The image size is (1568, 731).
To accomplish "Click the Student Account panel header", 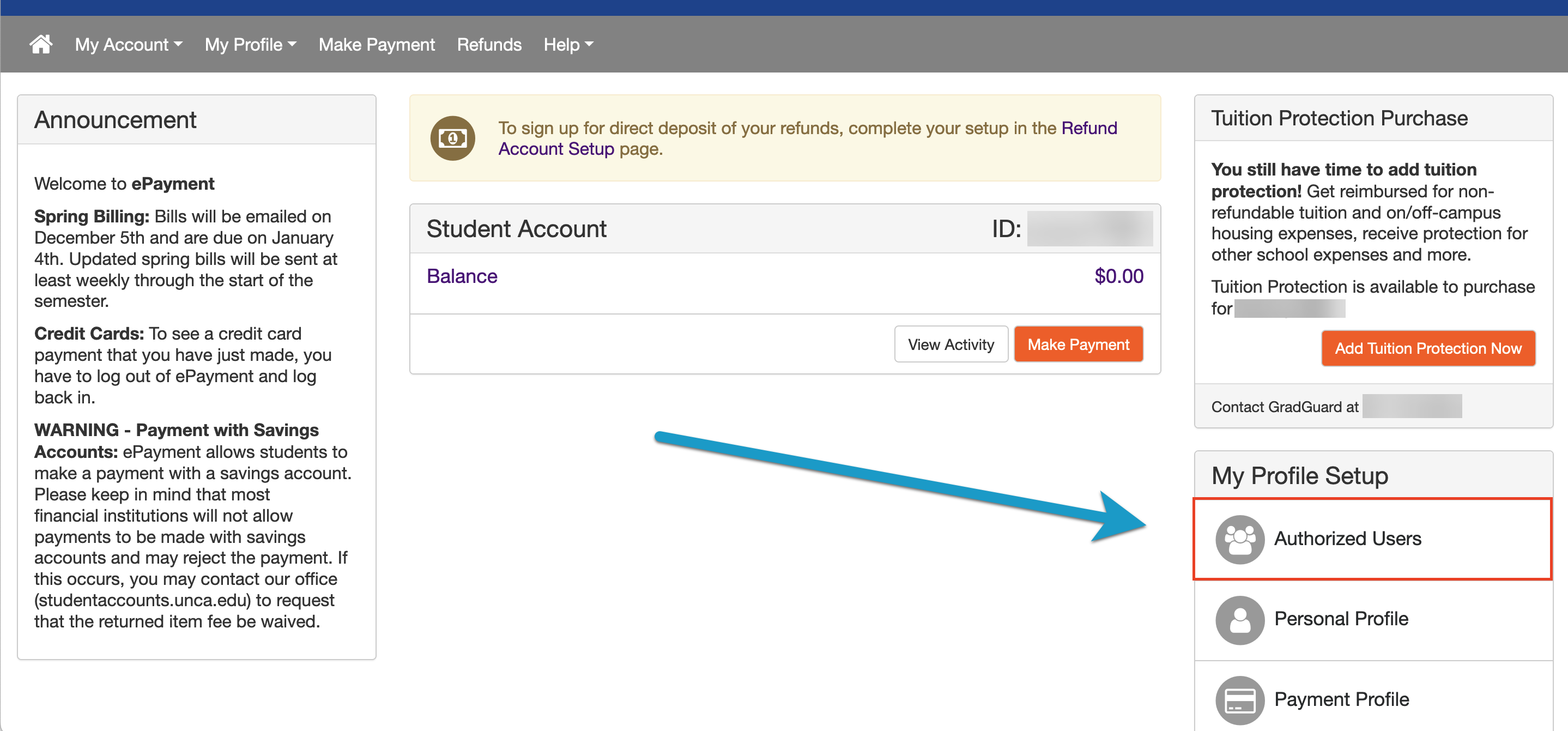I will pos(516,229).
